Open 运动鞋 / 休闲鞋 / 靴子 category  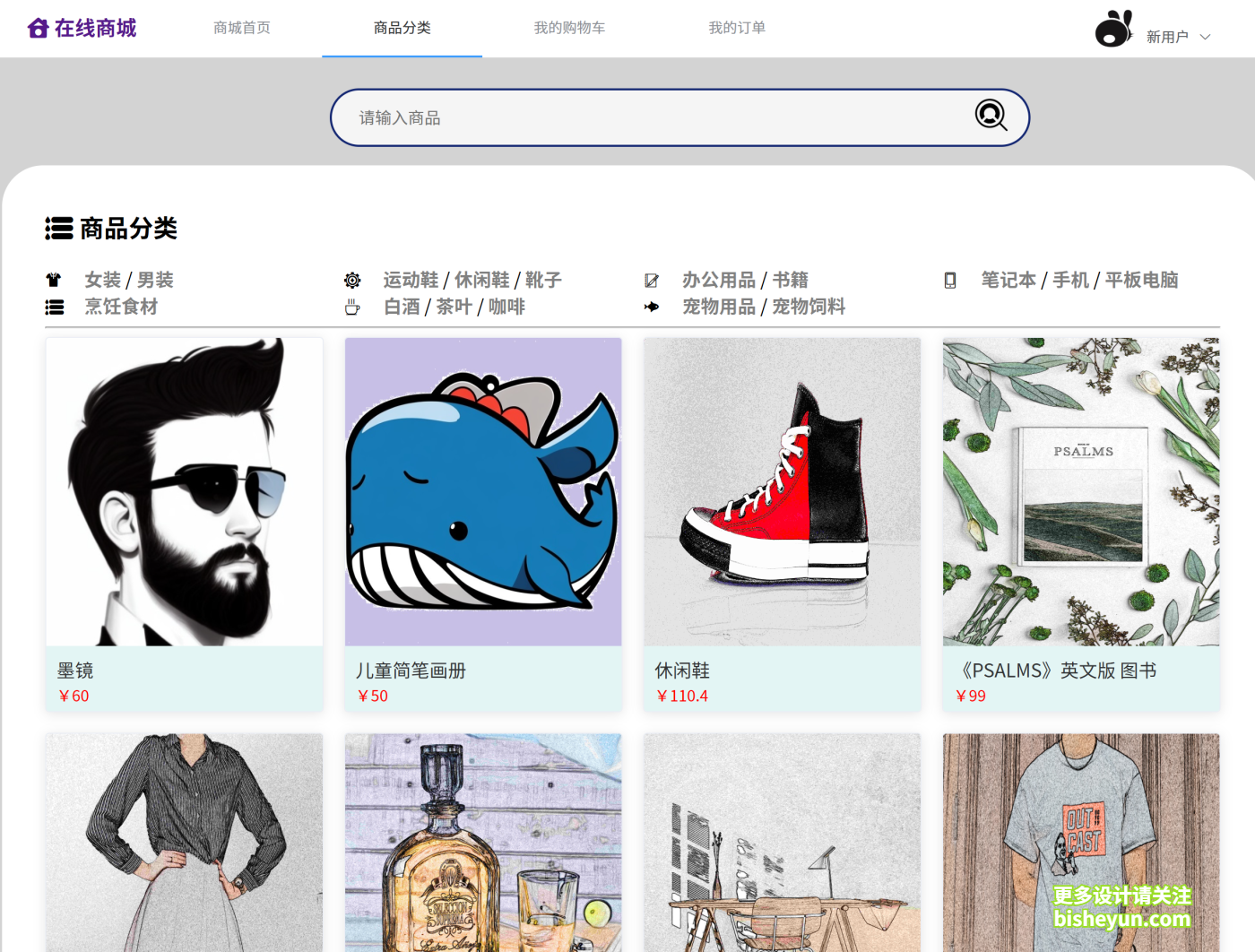click(x=472, y=281)
